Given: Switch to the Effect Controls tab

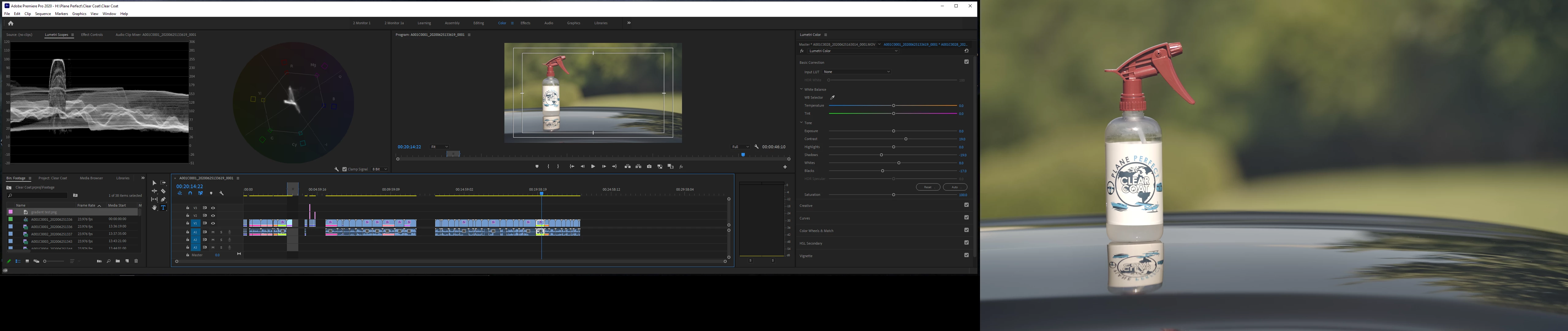Looking at the screenshot, I should pyautogui.click(x=92, y=35).
